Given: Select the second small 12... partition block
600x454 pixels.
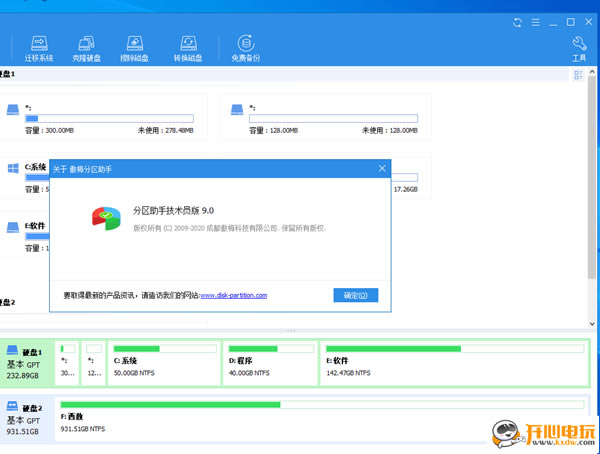Looking at the screenshot, I should coord(94,362).
